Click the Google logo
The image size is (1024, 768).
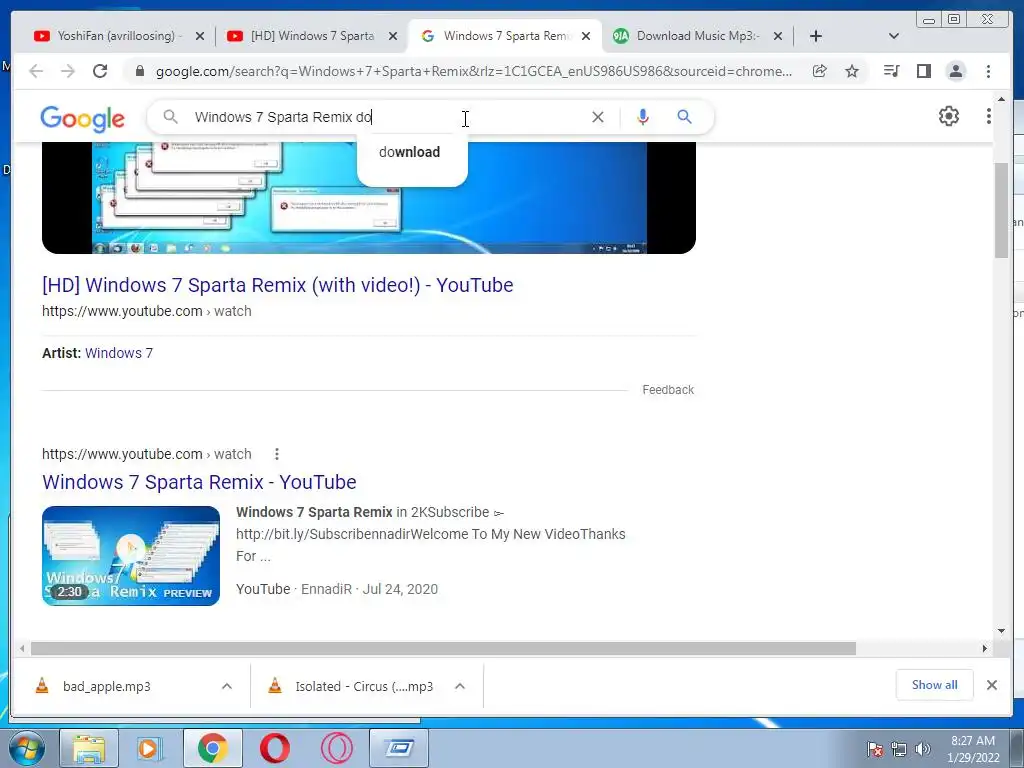[82, 119]
